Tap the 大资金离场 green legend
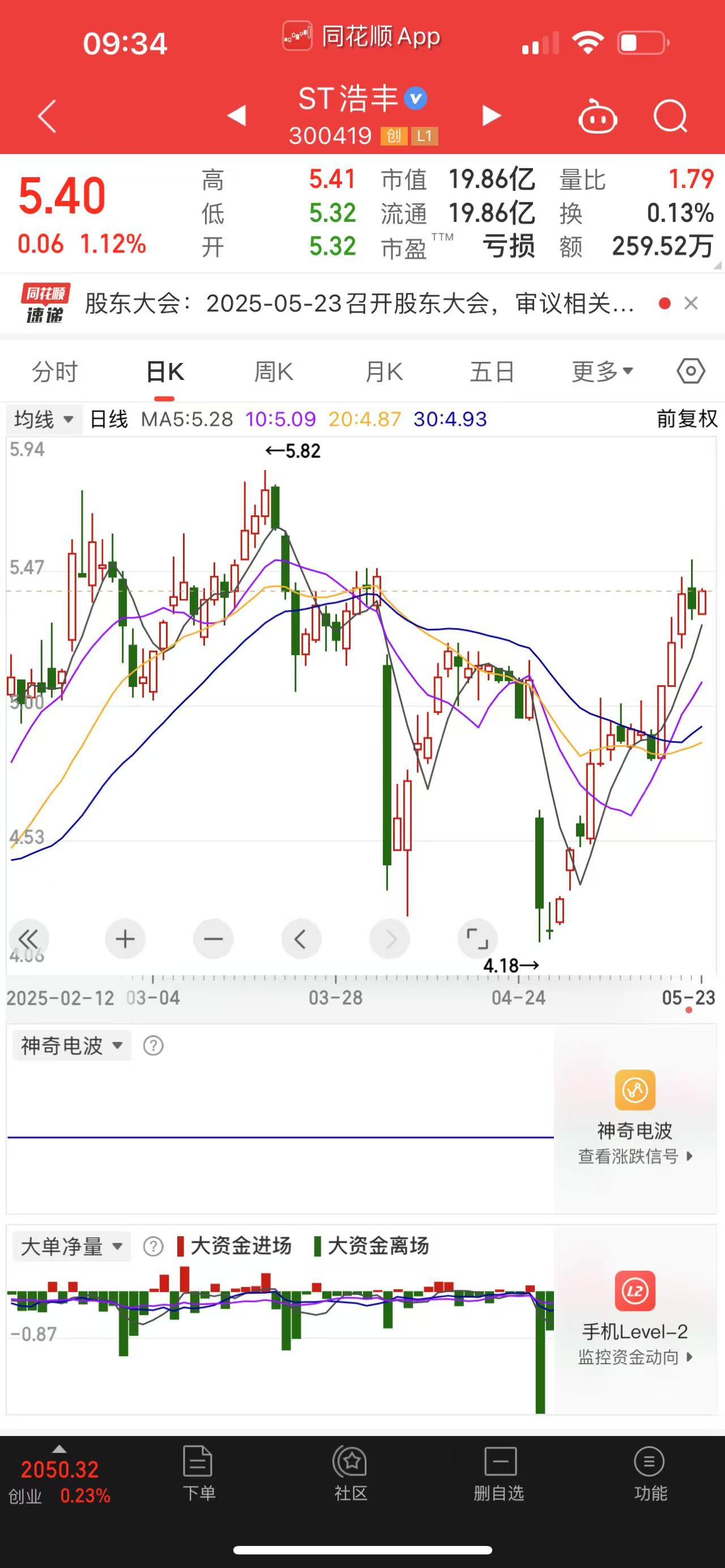This screenshot has height=1568, width=725. click(x=372, y=1246)
